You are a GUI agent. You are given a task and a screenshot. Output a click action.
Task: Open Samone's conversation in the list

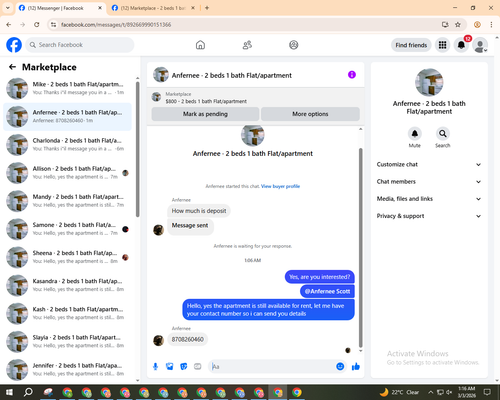tap(67, 229)
